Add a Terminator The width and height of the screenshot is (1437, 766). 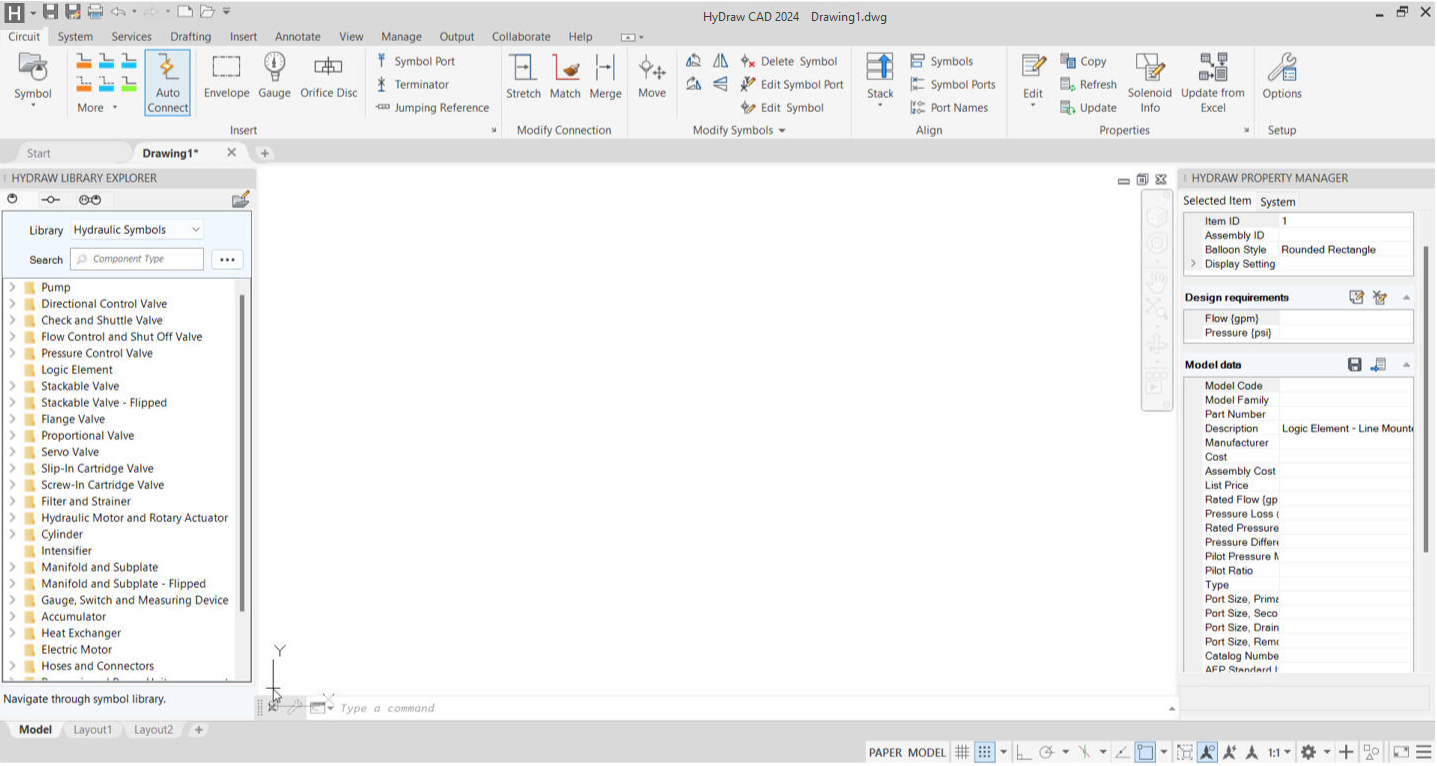tap(412, 85)
